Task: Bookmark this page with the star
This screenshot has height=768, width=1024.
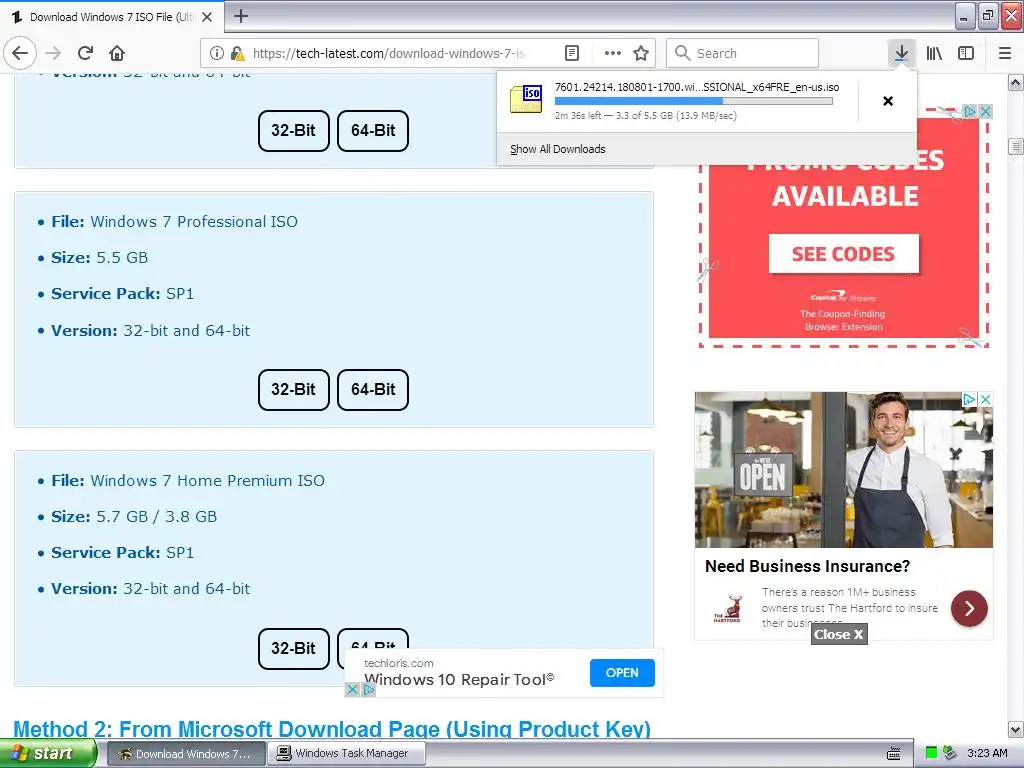Action: tap(641, 53)
